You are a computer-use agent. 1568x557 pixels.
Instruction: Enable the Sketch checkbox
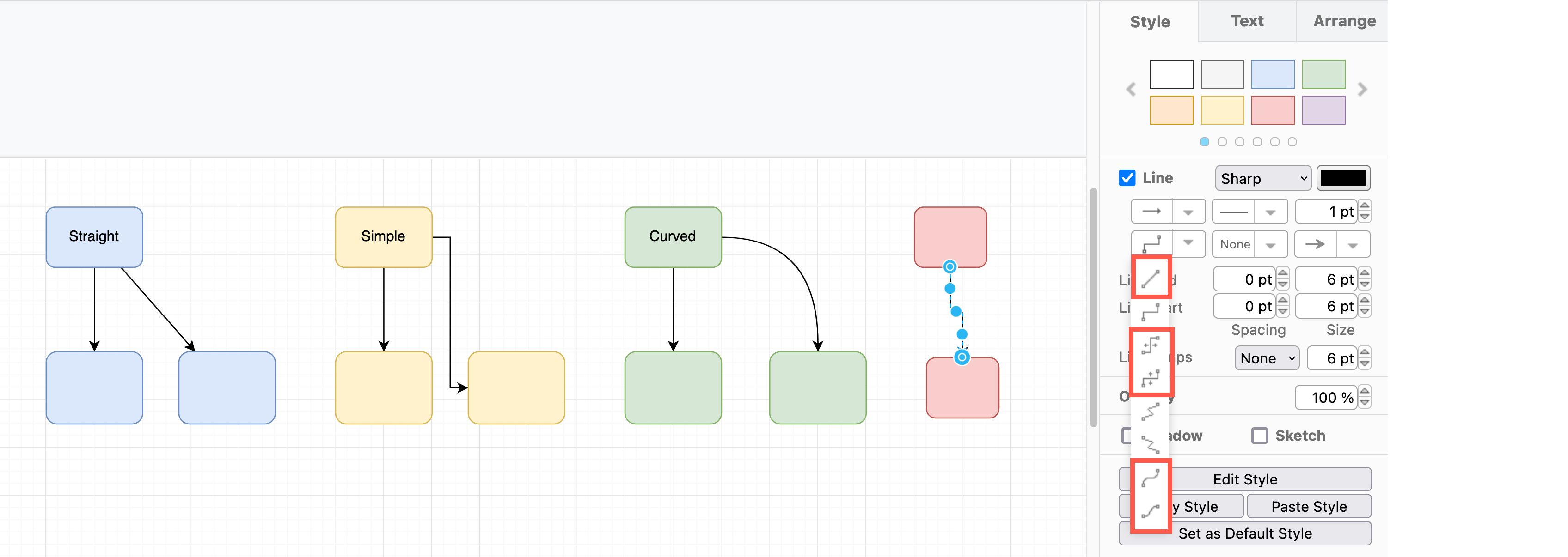pyautogui.click(x=1259, y=436)
